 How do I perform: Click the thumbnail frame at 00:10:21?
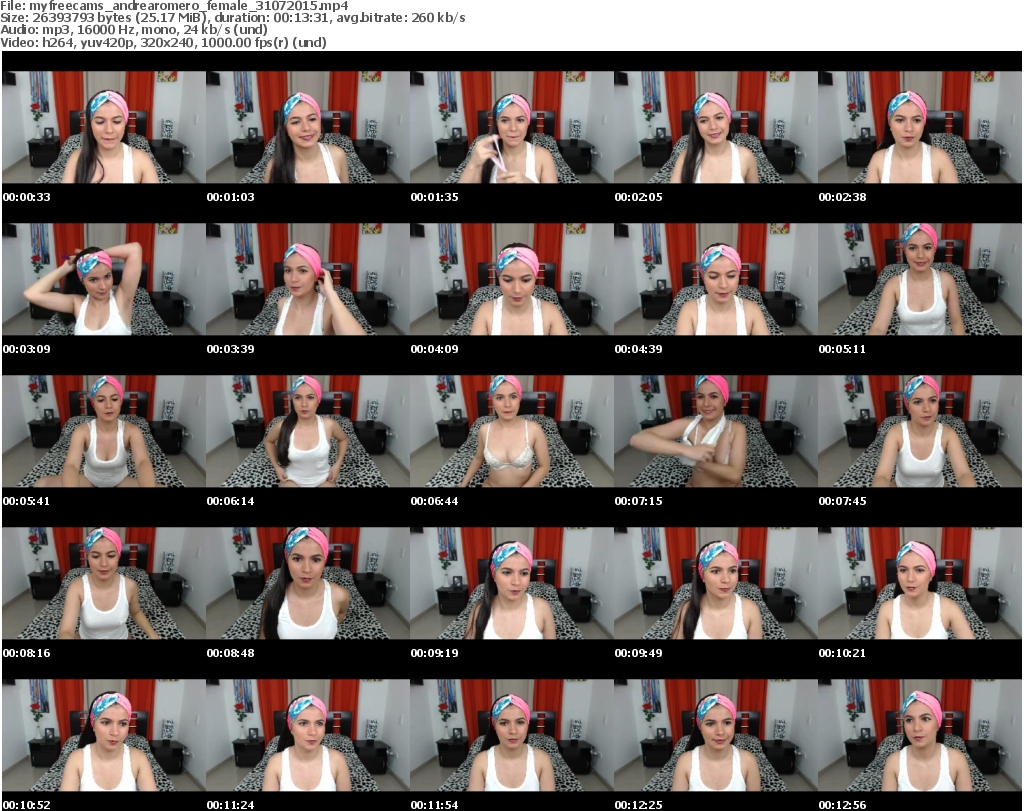click(x=920, y=583)
